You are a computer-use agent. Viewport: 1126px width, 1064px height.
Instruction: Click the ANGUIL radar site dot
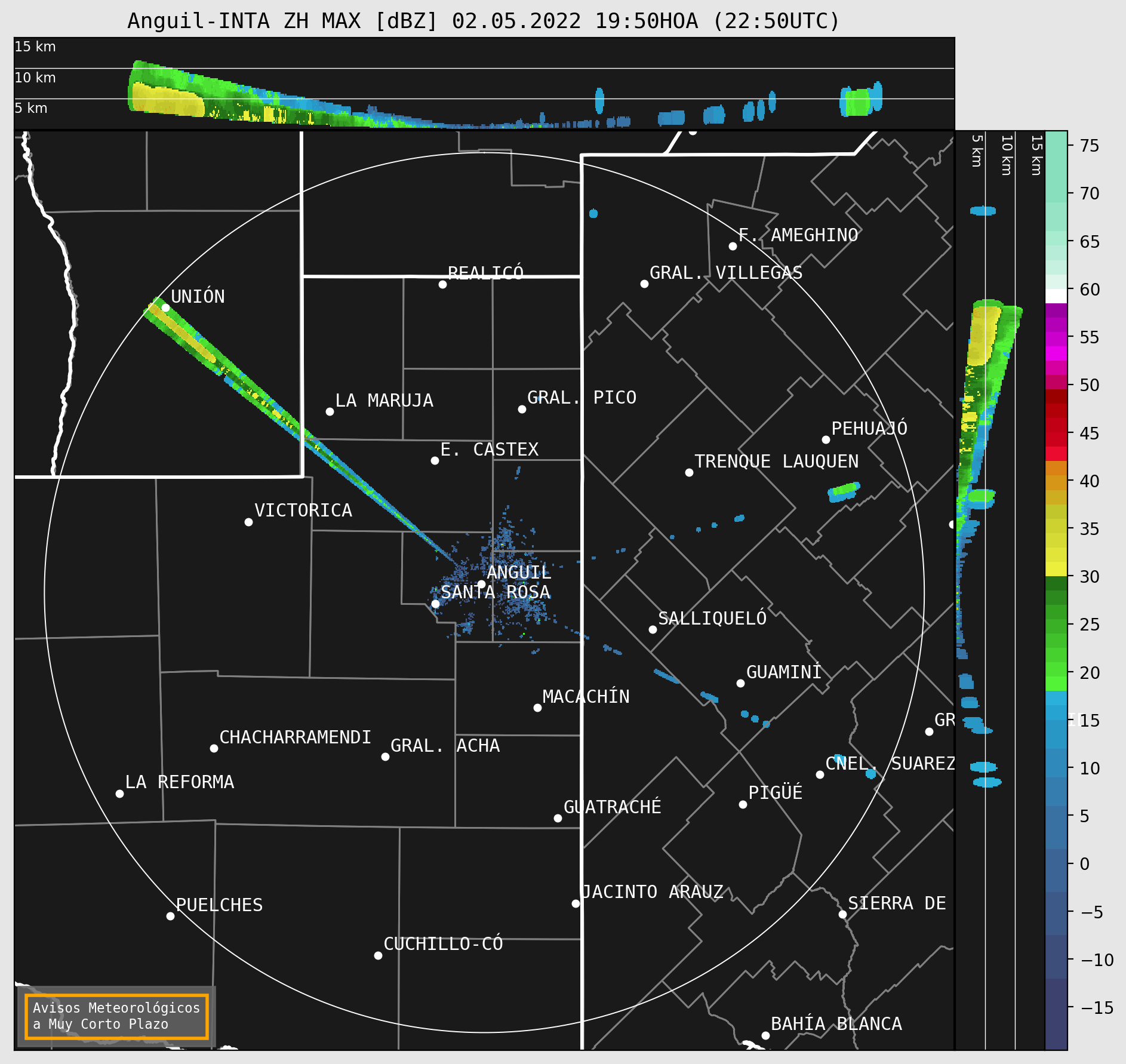pyautogui.click(x=481, y=584)
